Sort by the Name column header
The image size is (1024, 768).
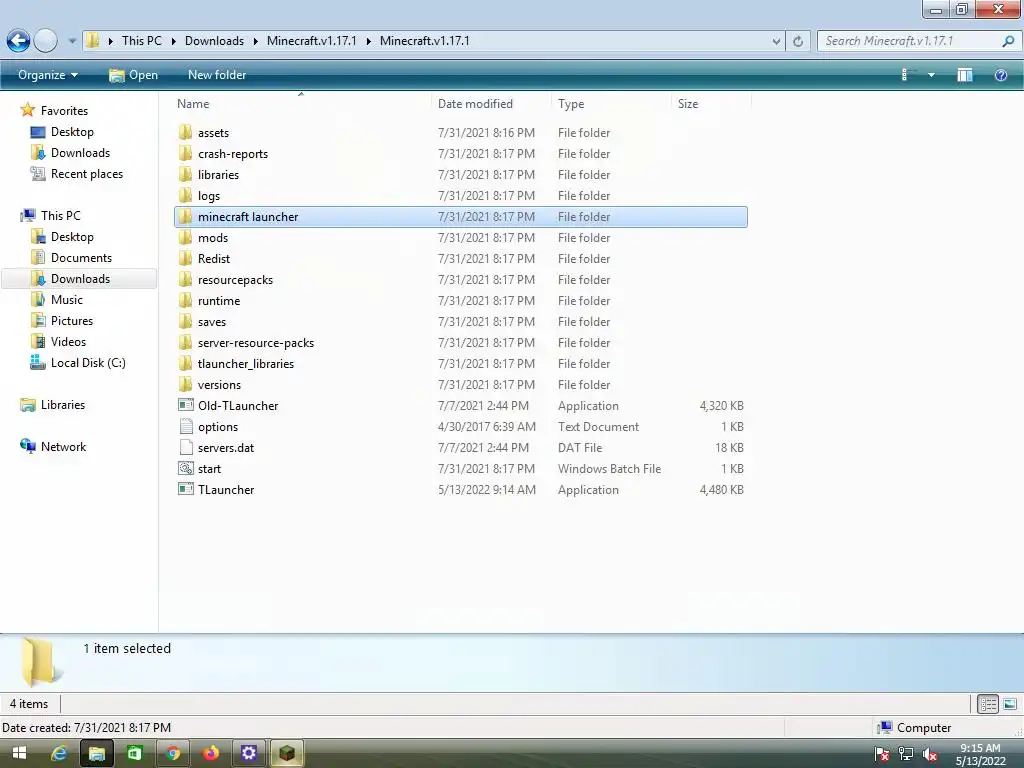click(193, 104)
